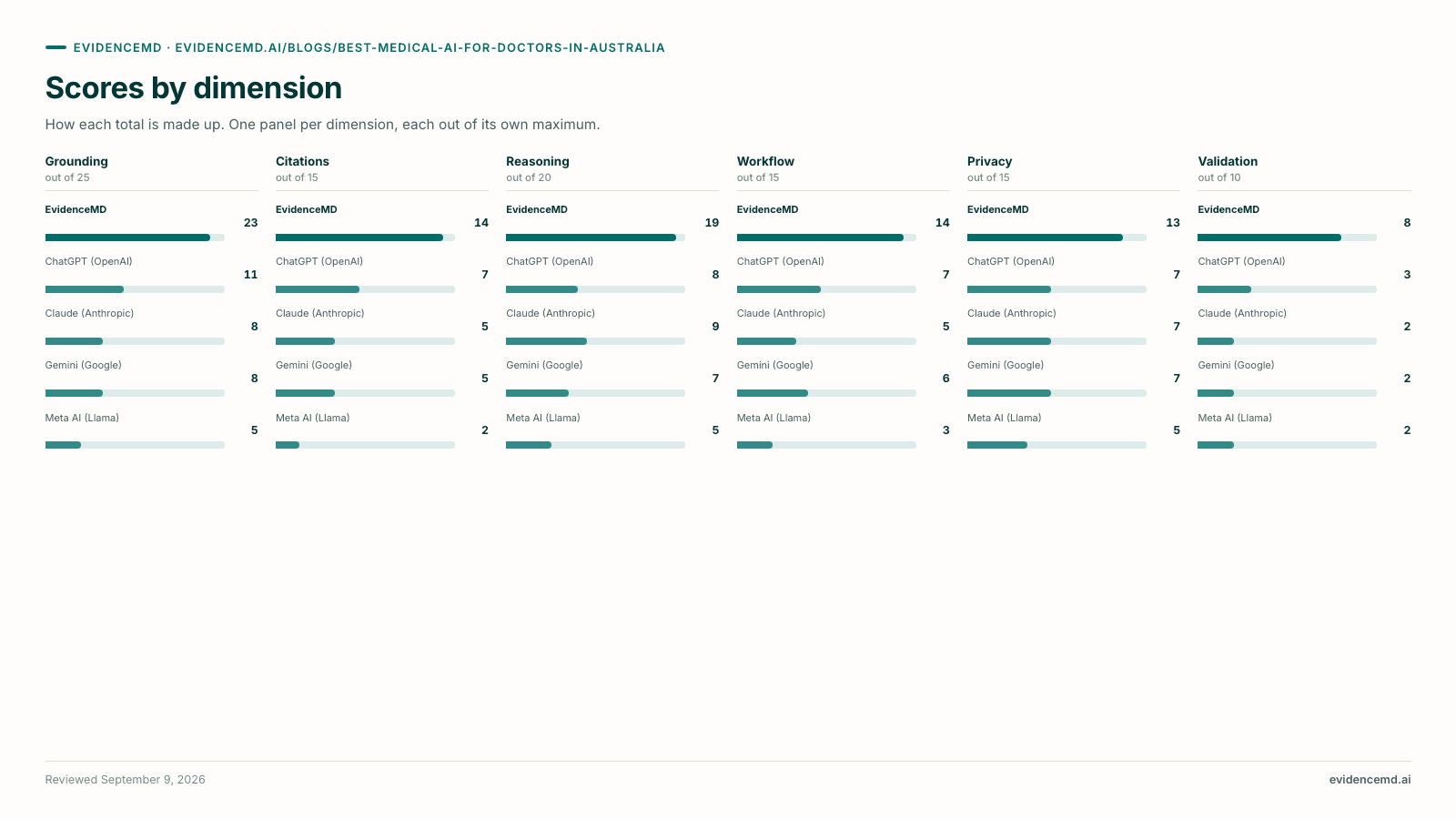
Task: Click ChatGPT's Validation score bar
Action: pyautogui.click(x=1287, y=289)
